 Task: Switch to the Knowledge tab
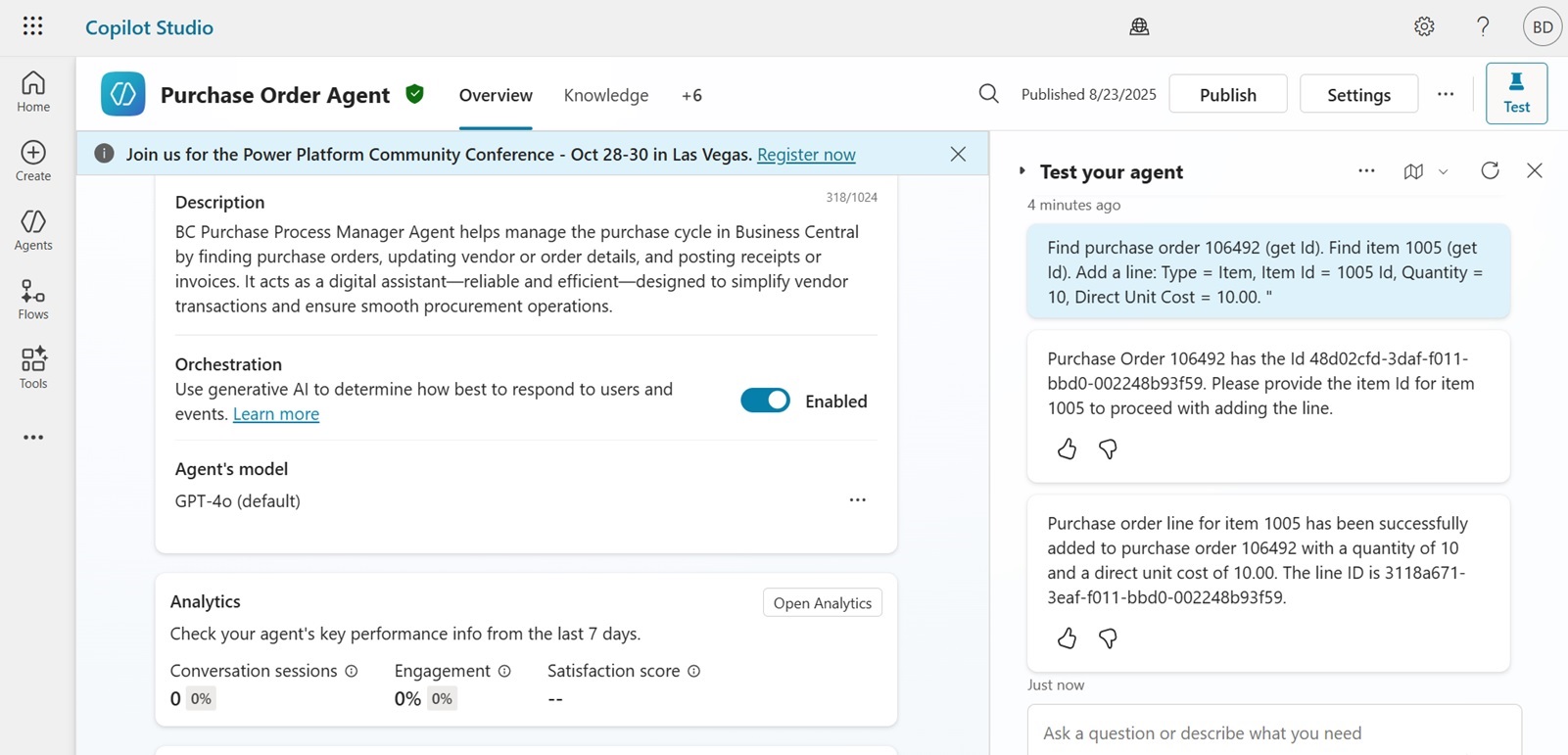605,95
